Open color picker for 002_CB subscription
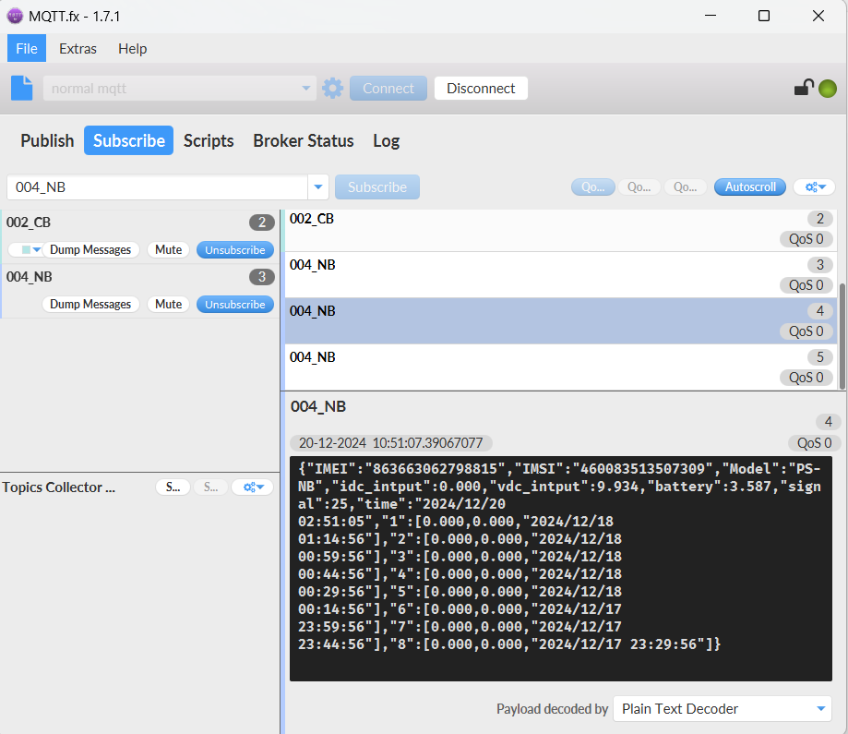Viewport: 848px width, 734px height. (x=25, y=250)
